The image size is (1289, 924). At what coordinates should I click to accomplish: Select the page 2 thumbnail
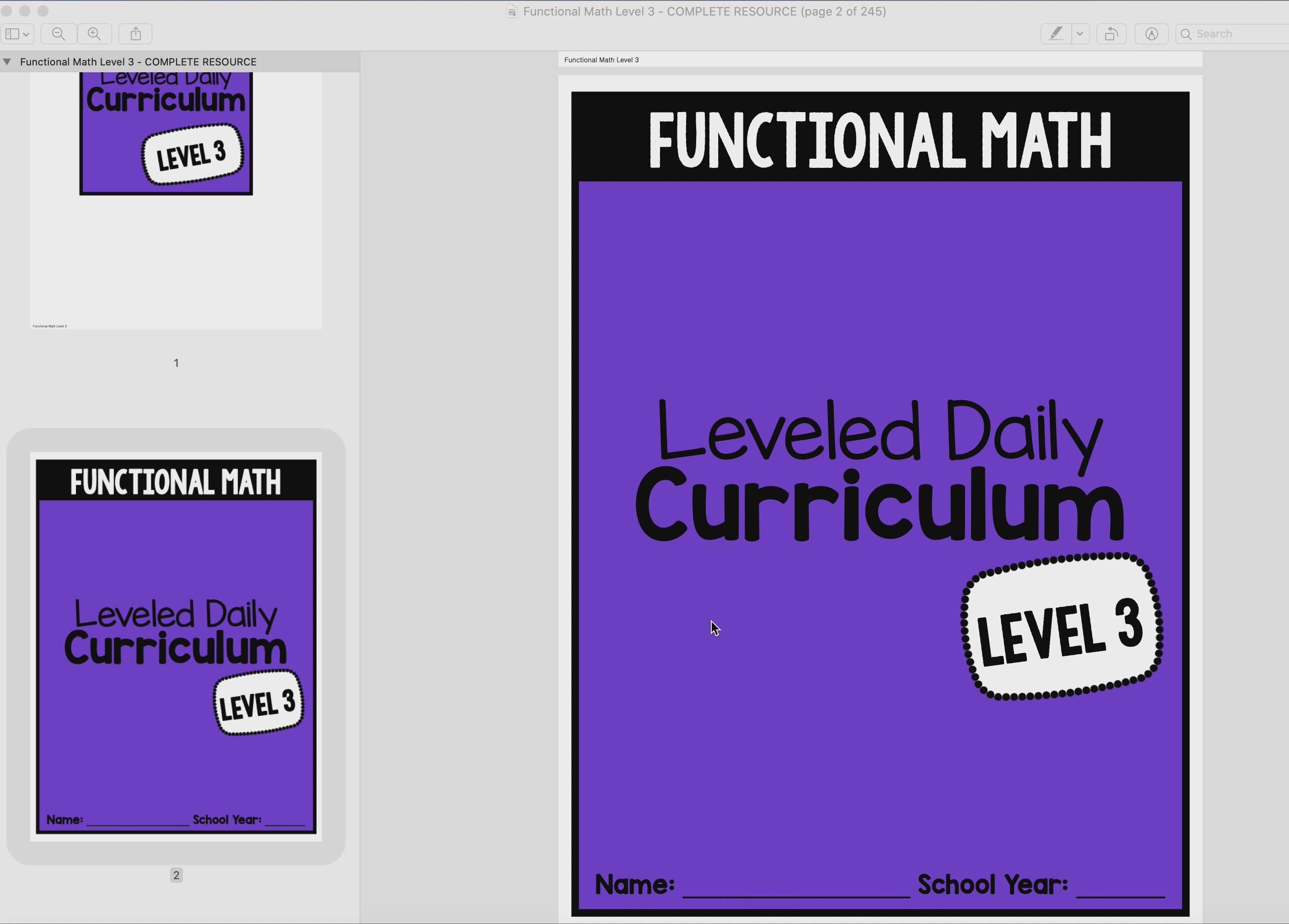point(176,648)
